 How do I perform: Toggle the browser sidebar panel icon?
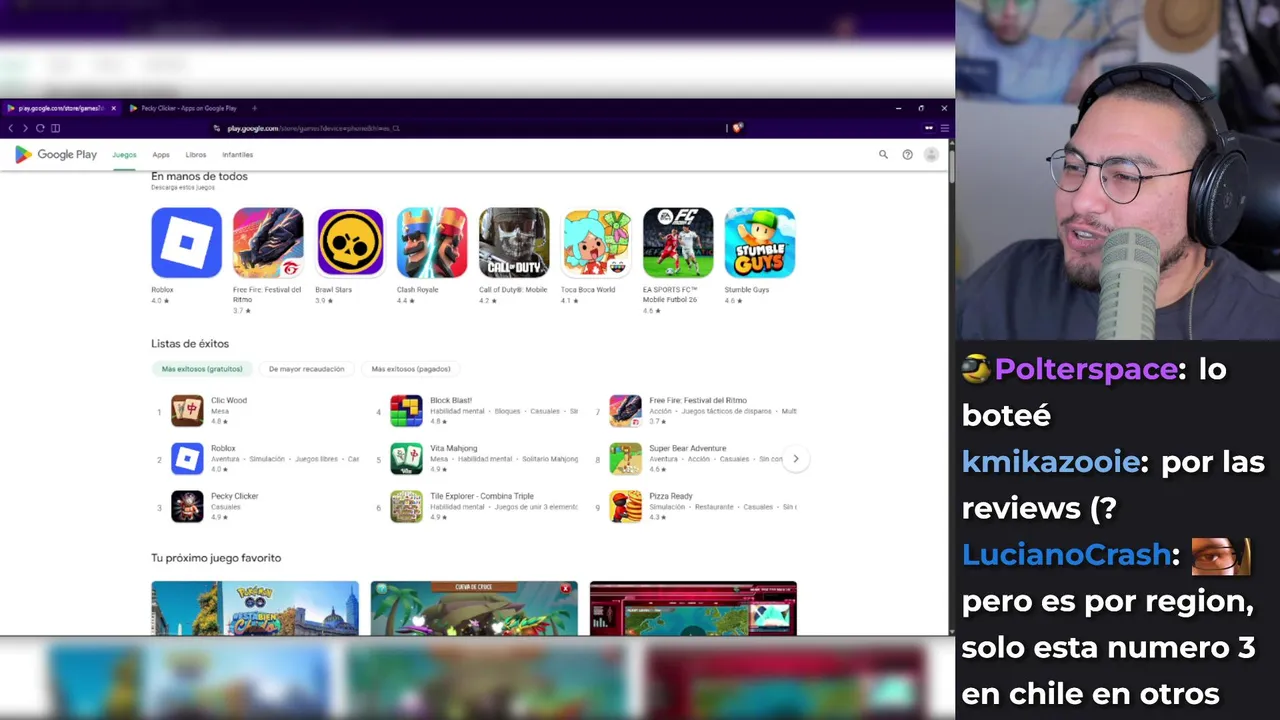click(55, 128)
